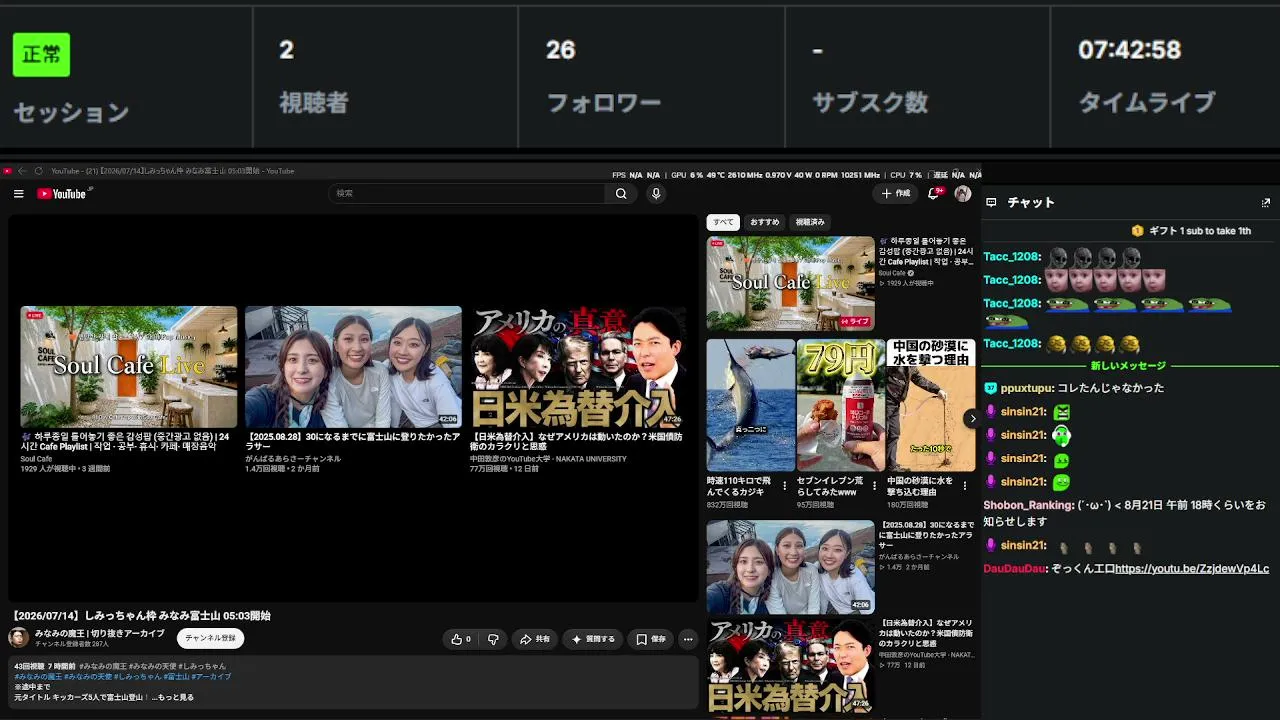Show the next Shorts with arrow
1280x720 pixels.
[x=972, y=419]
